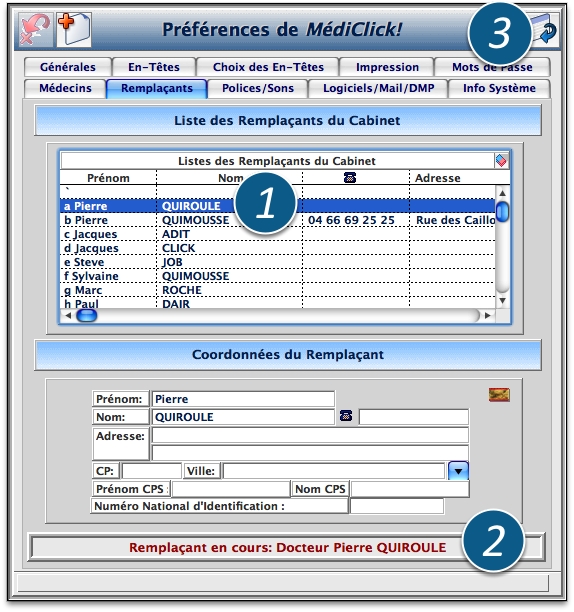574x612 pixels.
Task: Click the horizontal scrollbar right arrow
Action: pyautogui.click(x=487, y=315)
